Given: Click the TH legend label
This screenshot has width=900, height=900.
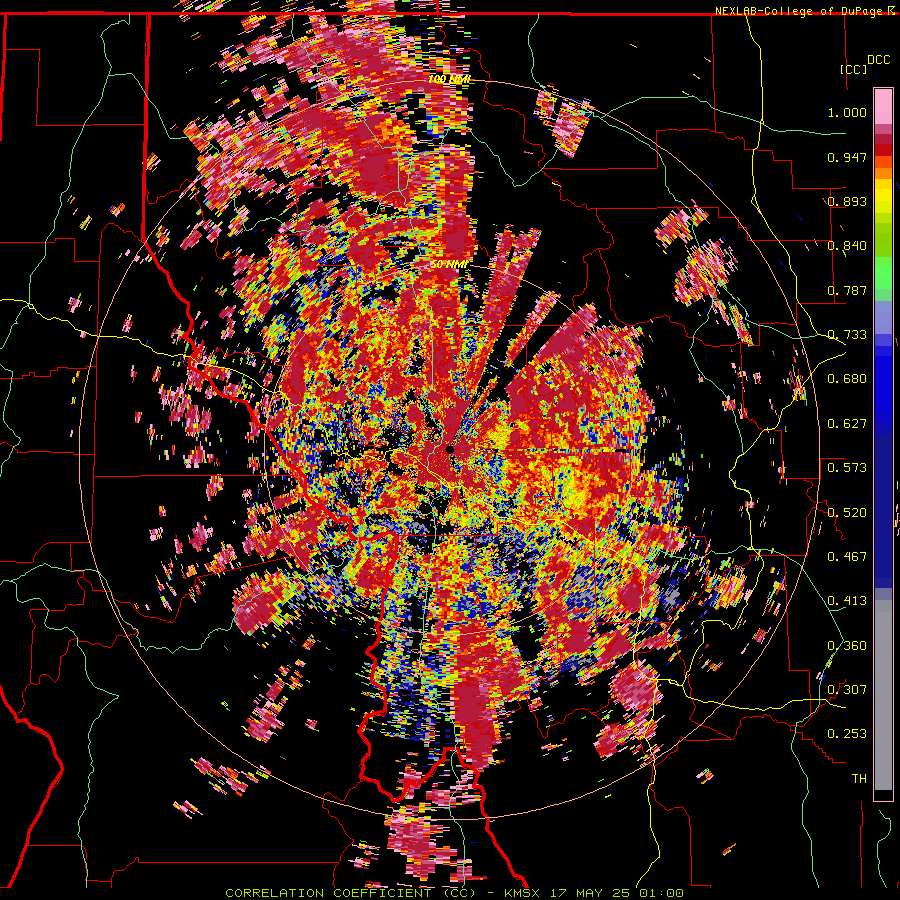Looking at the screenshot, I should coord(859,779).
